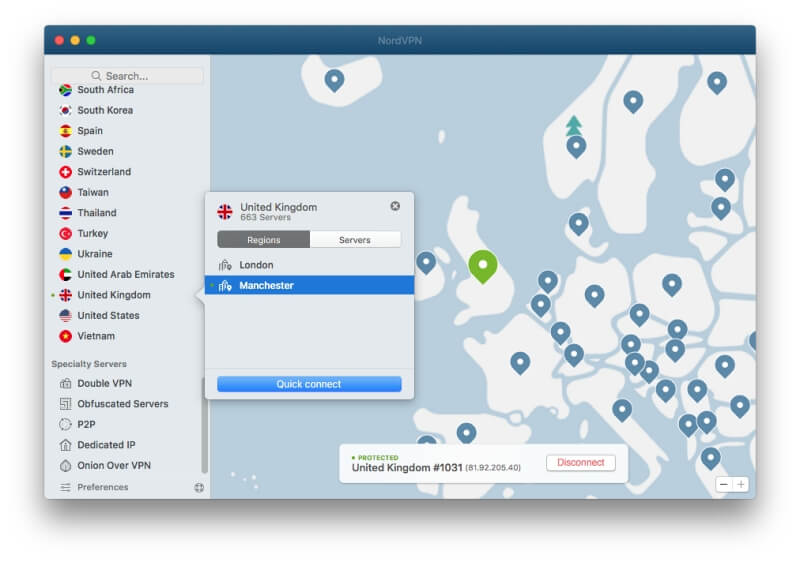Click the Obfuscated Servers icon

pos(65,404)
